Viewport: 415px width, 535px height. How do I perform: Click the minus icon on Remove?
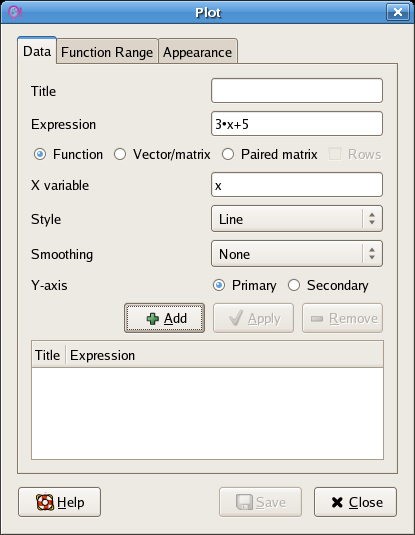[317, 319]
